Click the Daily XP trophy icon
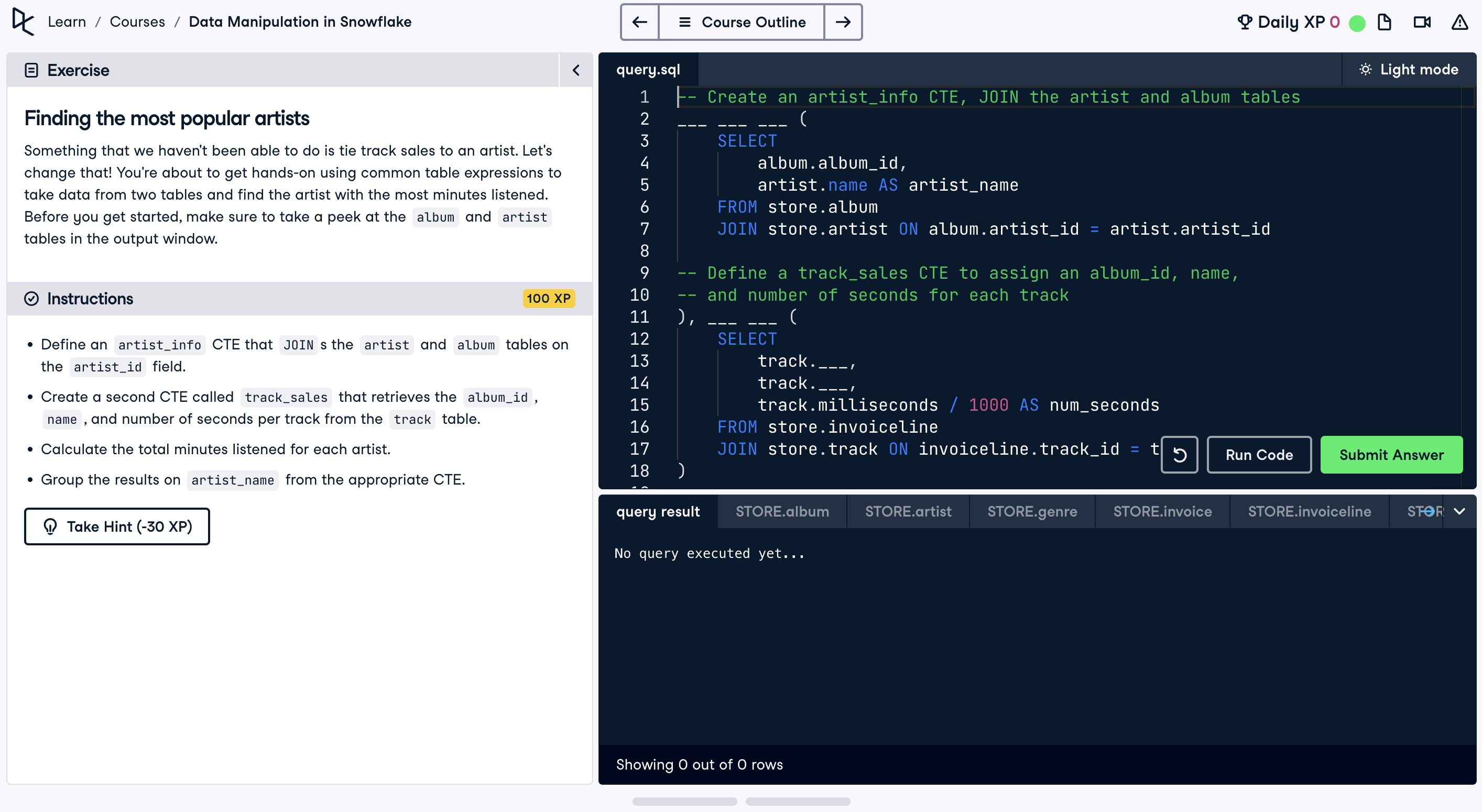Image resolution: width=1482 pixels, height=812 pixels. coord(1245,22)
